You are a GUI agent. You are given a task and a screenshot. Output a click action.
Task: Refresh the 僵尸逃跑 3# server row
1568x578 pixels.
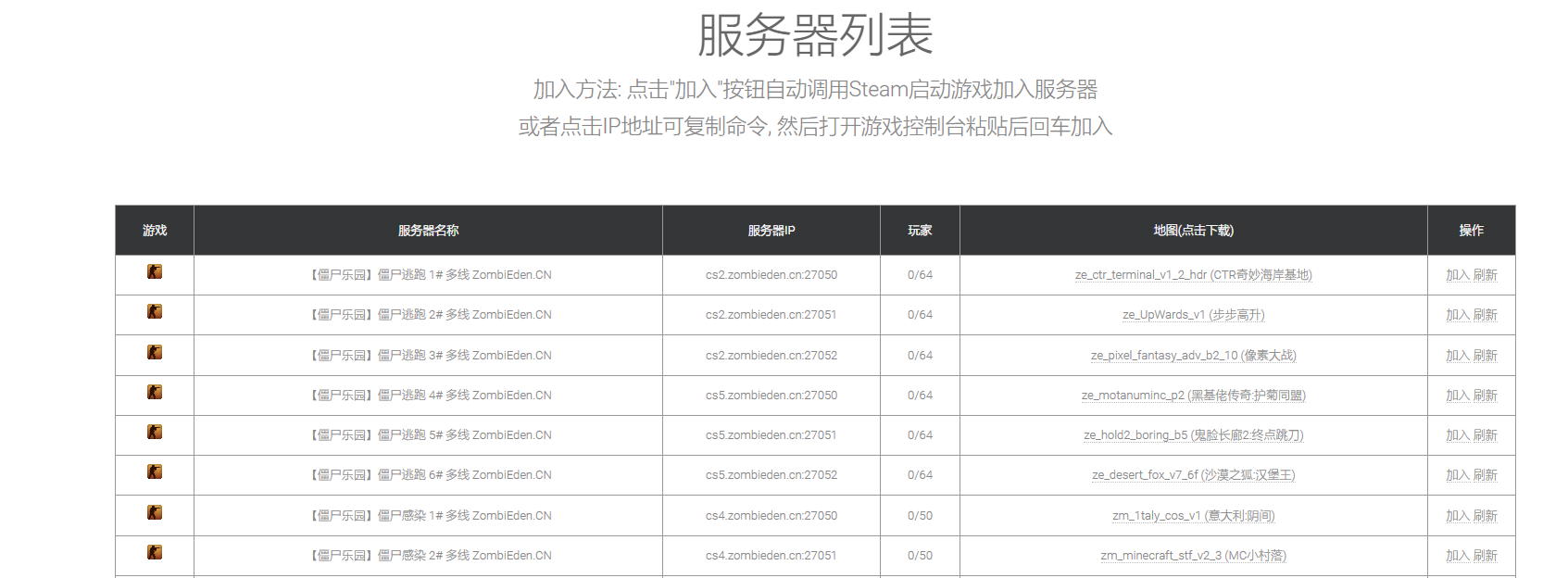click(1486, 356)
